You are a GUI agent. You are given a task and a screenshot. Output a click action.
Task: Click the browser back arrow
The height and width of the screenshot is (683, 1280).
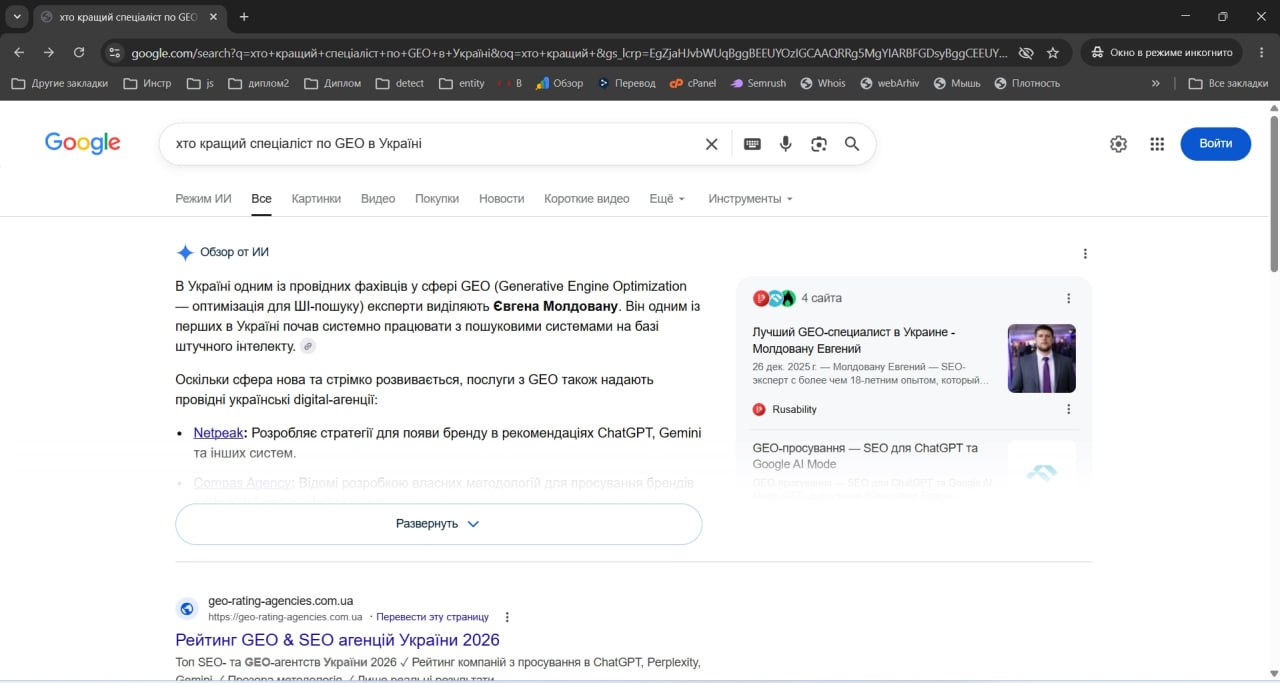(x=19, y=53)
